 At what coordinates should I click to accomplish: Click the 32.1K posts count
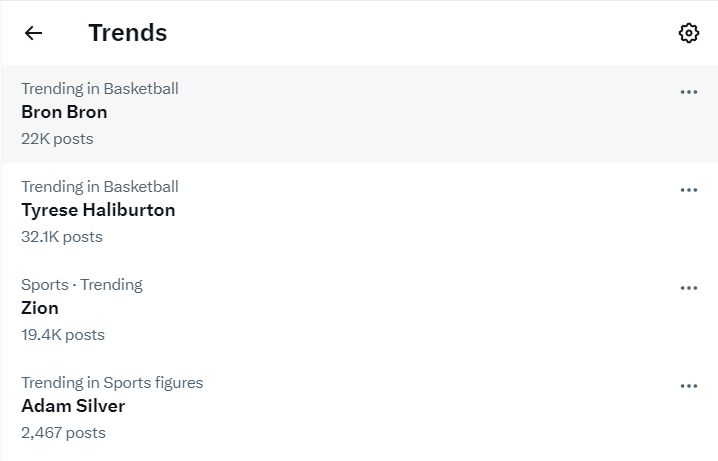point(62,237)
